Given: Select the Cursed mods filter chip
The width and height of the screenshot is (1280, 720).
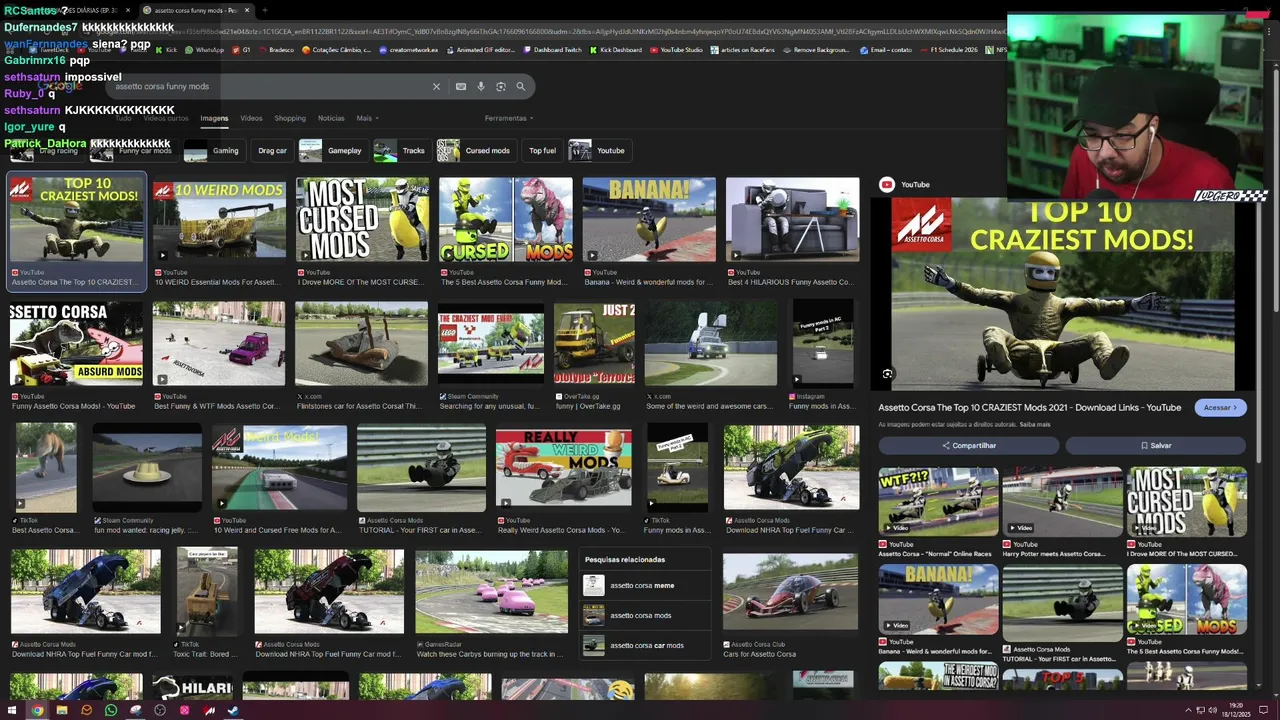Looking at the screenshot, I should click(x=476, y=151).
